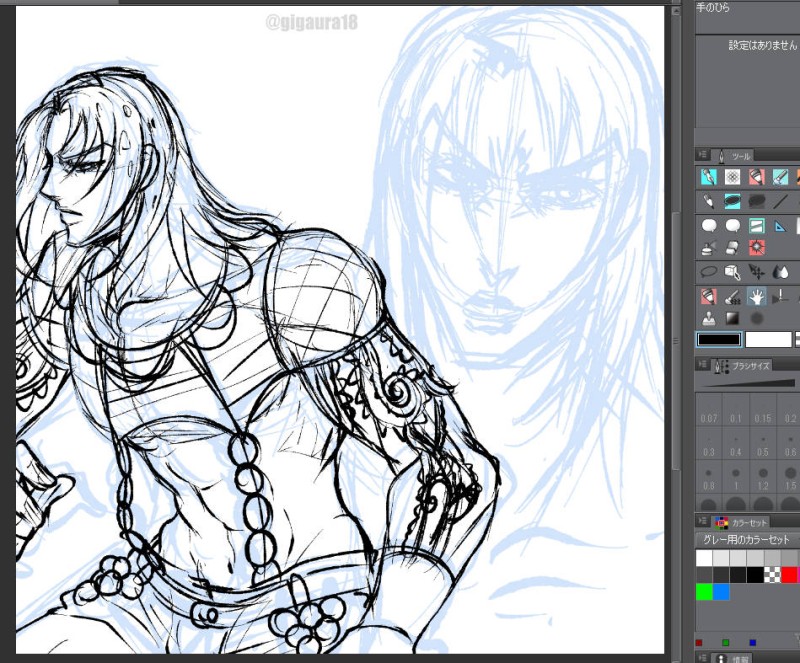Click the canvas vertical scrollbar up arrow
This screenshot has height=663, width=800.
(675, 12)
